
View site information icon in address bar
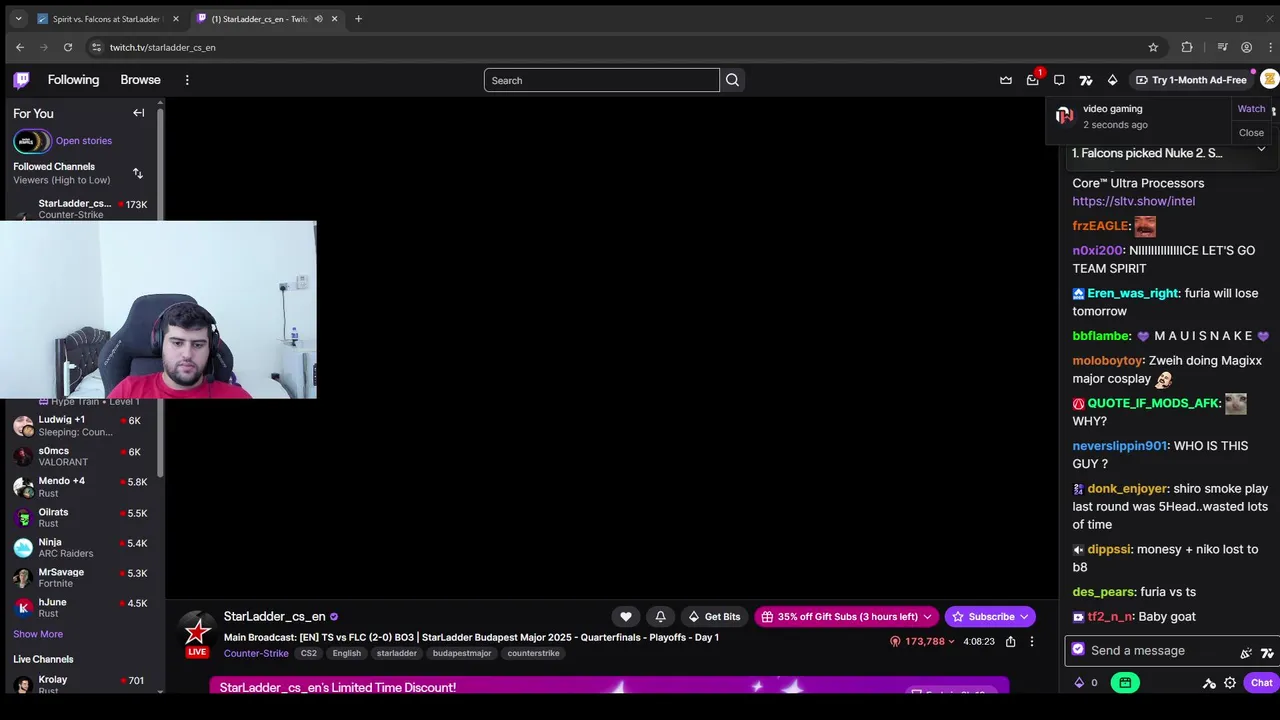coord(96,47)
